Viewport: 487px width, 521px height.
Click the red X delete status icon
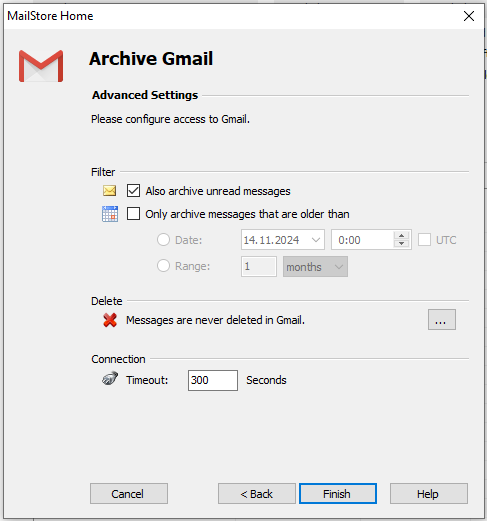pos(110,320)
